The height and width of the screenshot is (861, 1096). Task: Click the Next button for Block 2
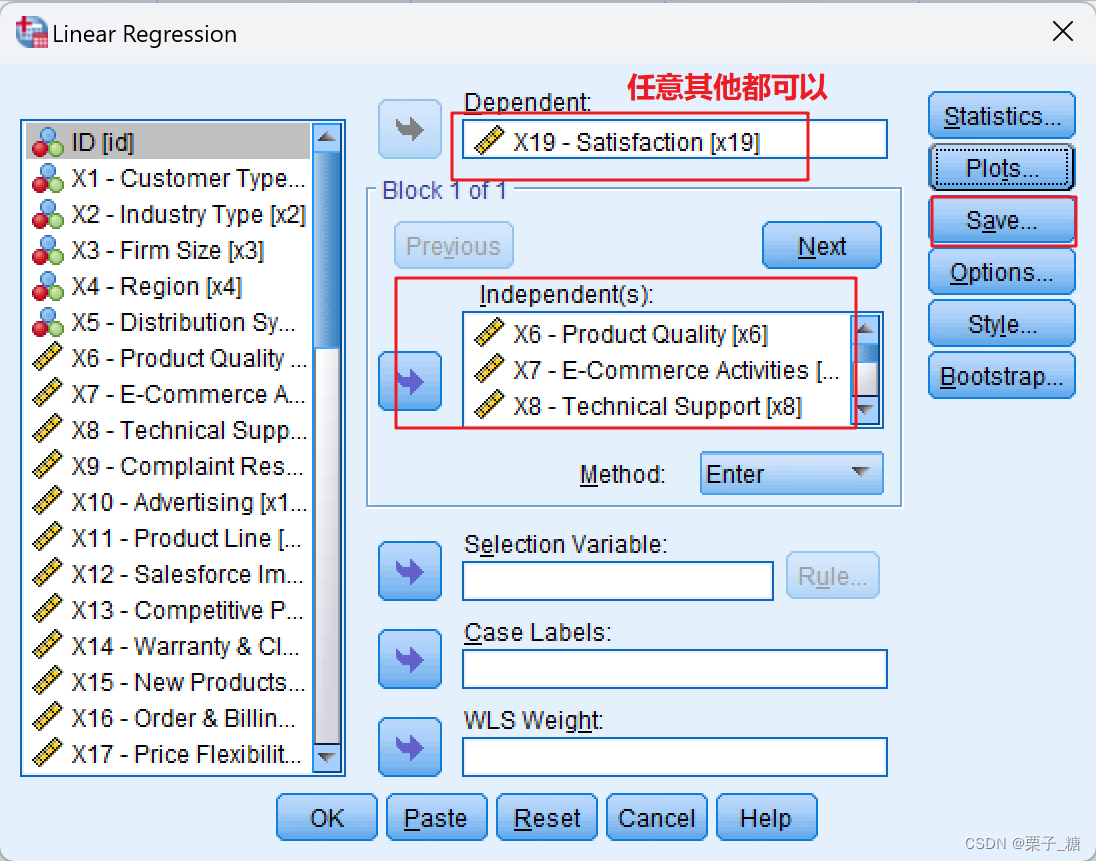pos(821,245)
